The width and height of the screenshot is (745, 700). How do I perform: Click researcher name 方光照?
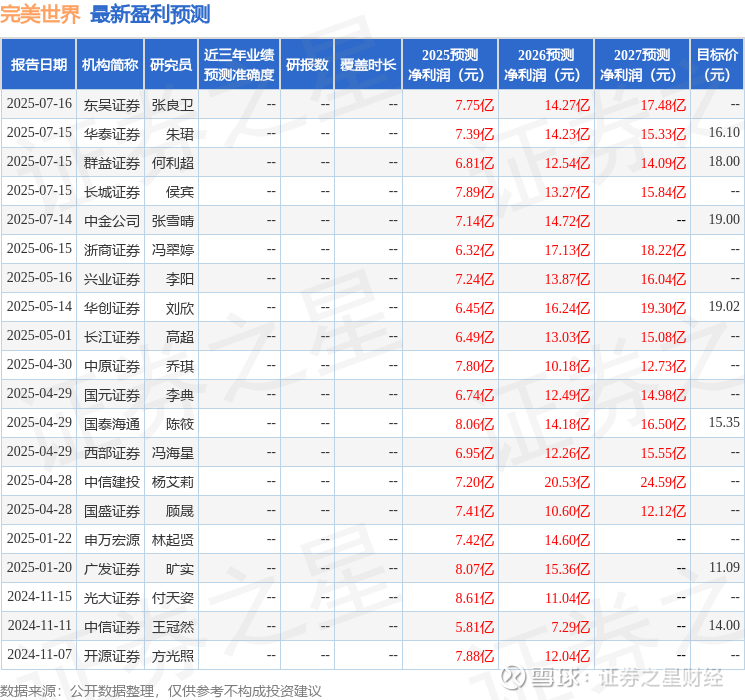pos(173,656)
